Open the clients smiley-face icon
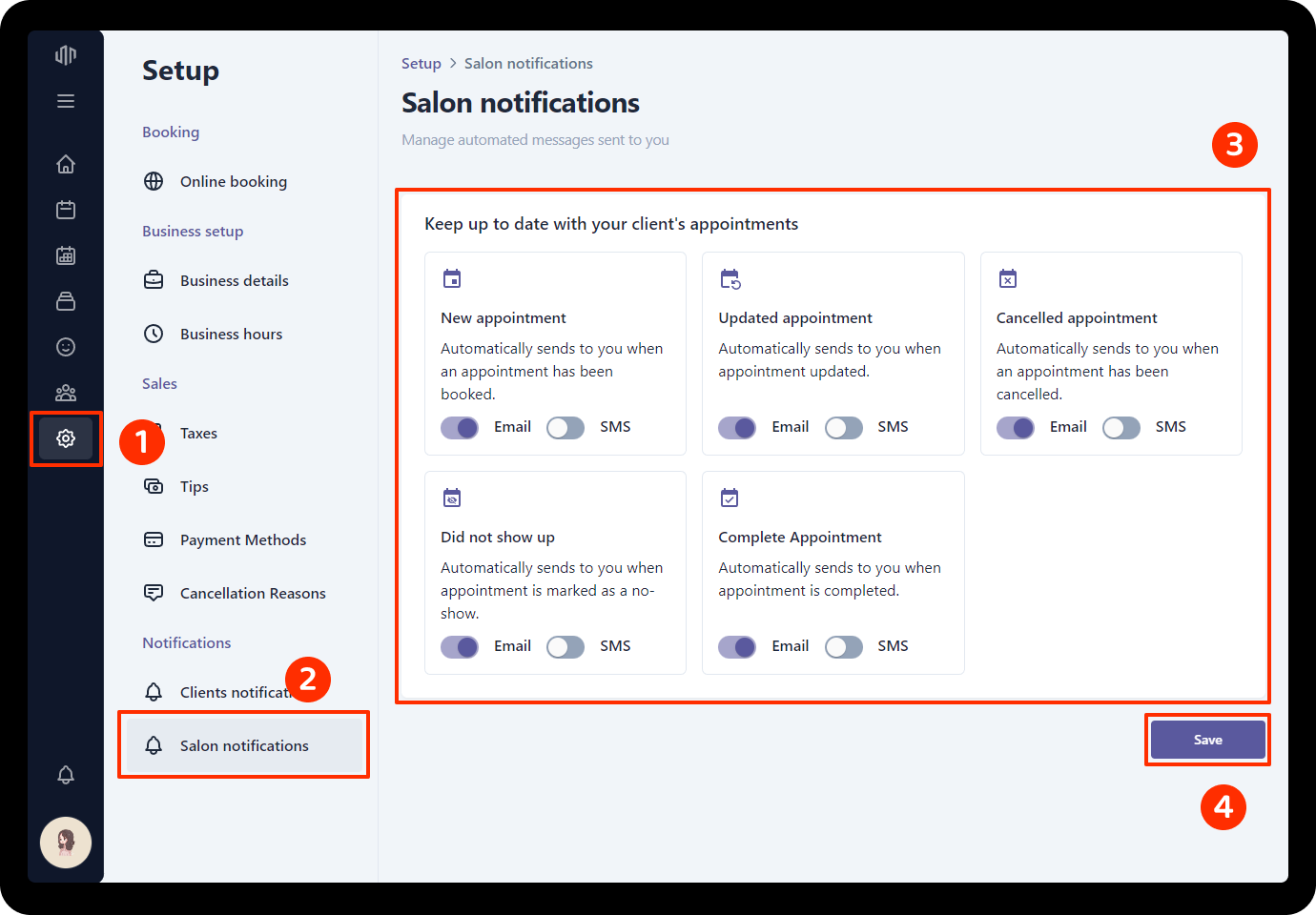 (66, 347)
